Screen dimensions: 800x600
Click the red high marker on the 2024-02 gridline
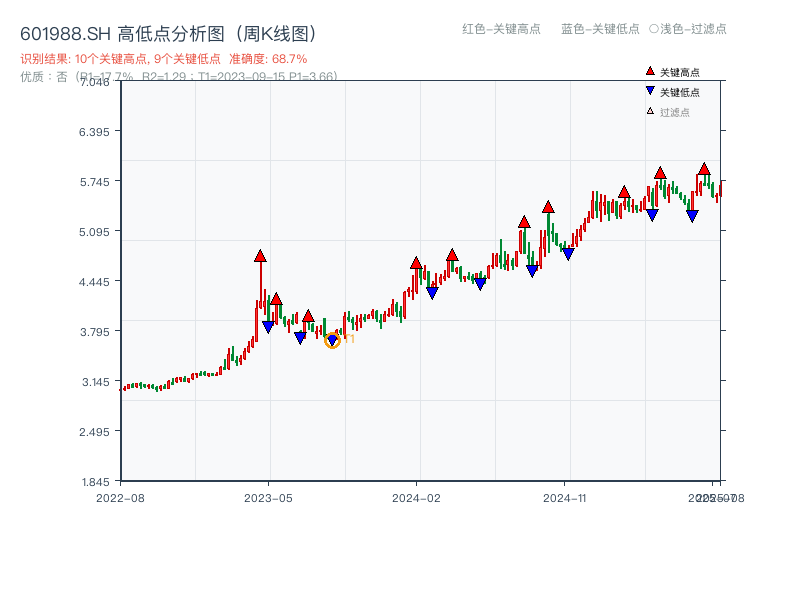pos(416,263)
